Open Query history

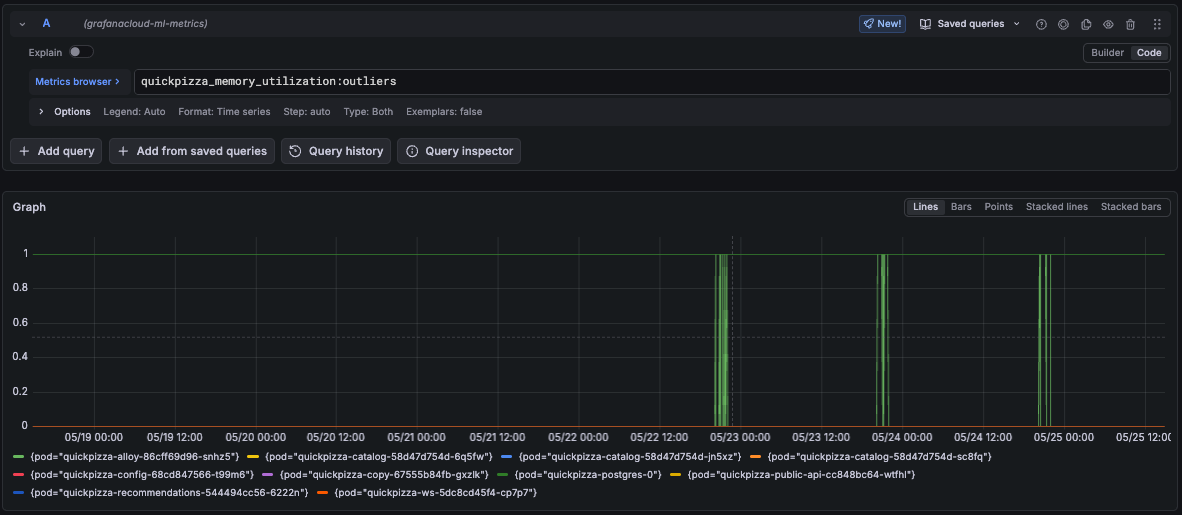(335, 151)
